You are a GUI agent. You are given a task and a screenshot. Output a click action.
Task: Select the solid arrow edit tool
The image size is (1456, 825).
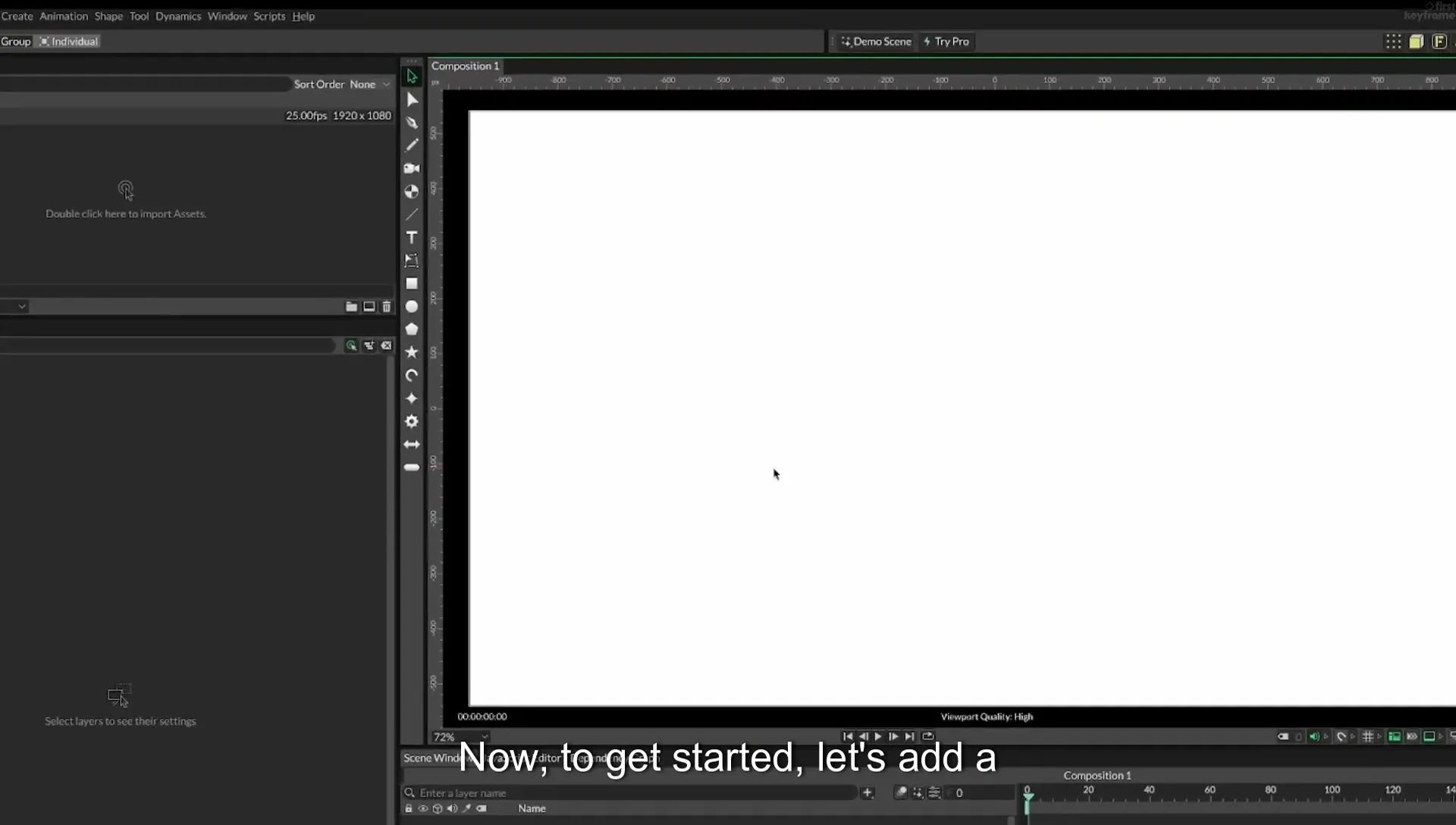tap(412, 99)
